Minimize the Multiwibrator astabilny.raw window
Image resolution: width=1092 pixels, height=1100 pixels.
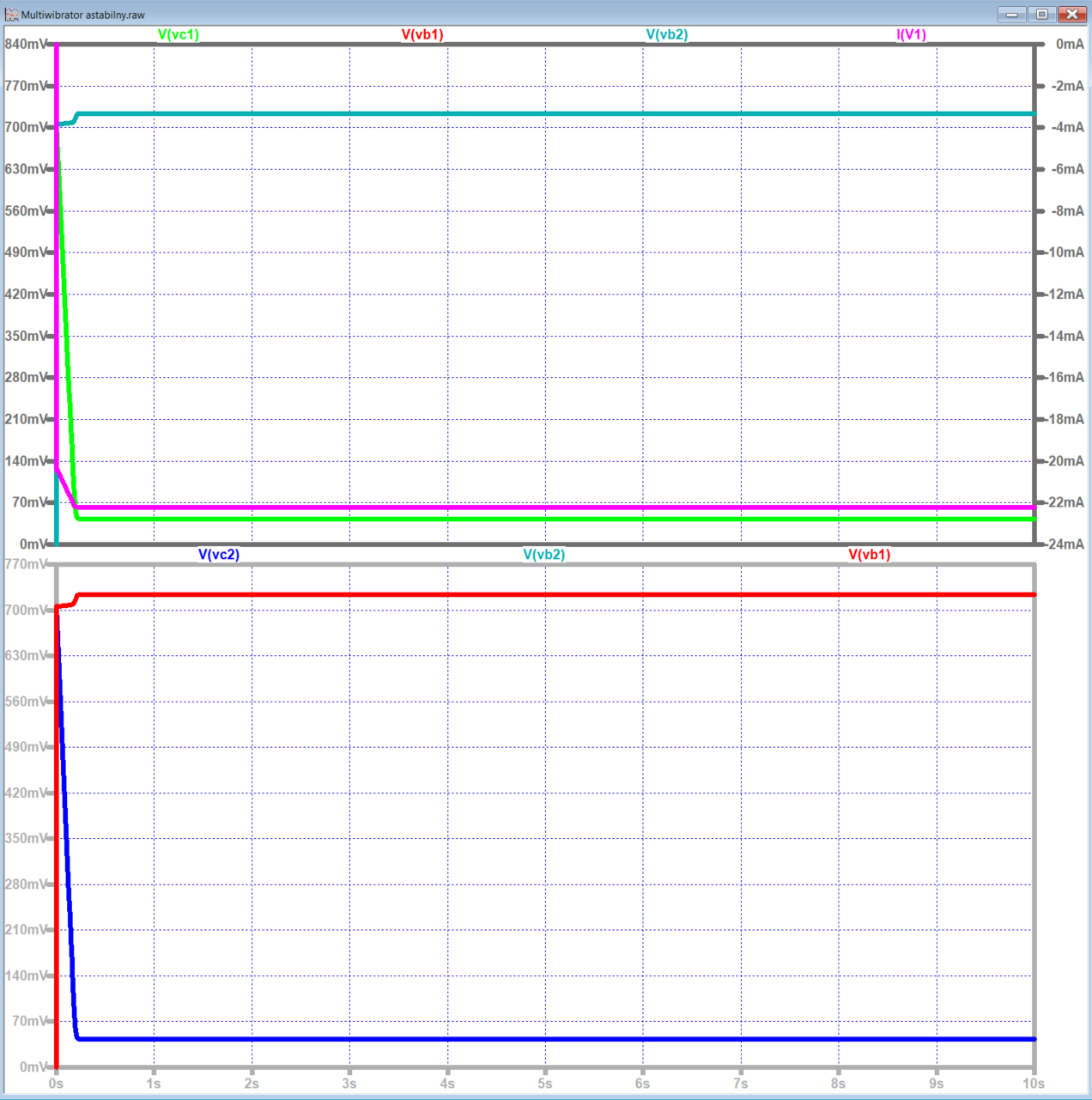[x=1012, y=14]
